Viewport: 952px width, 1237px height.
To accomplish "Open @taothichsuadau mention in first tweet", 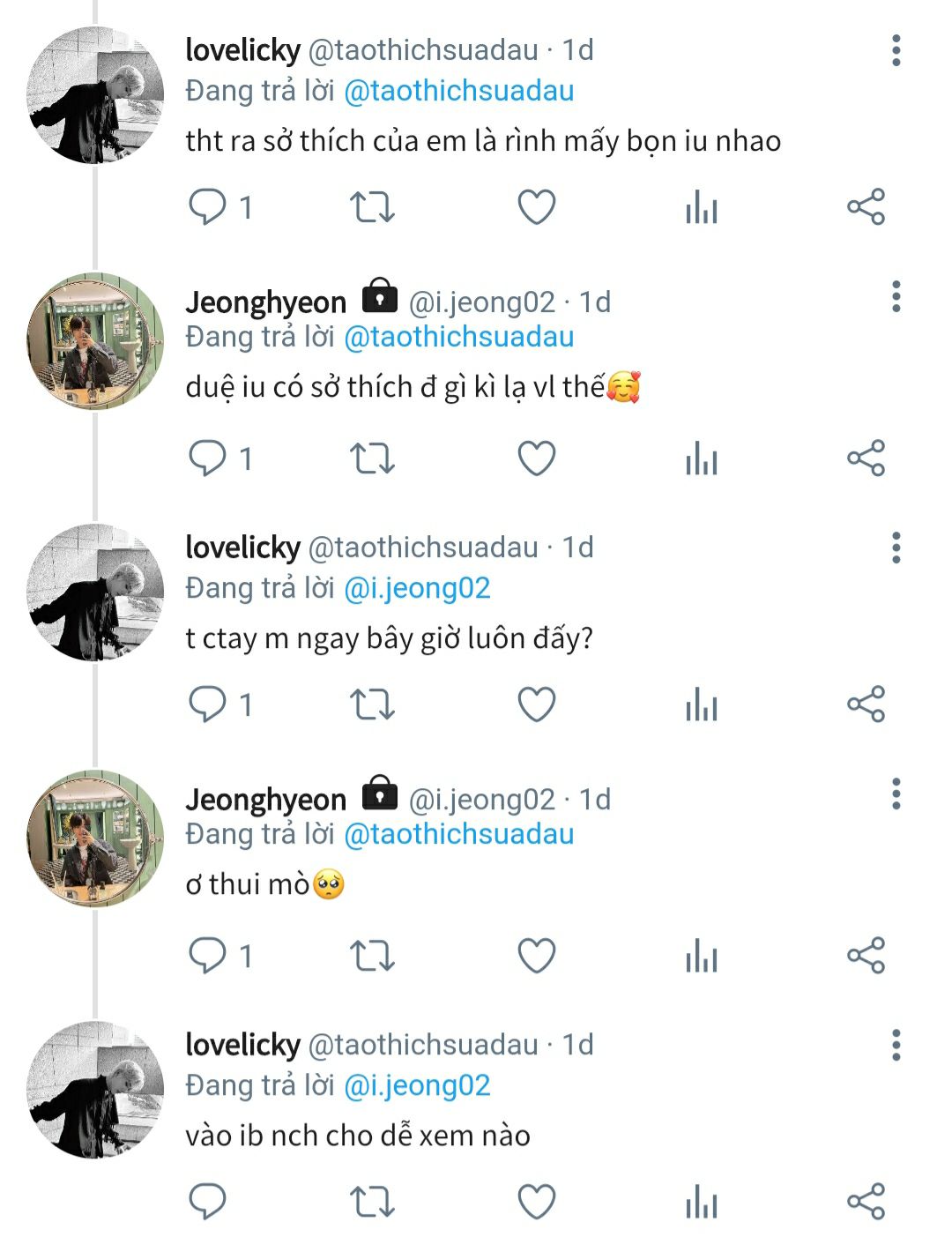I will (458, 91).
